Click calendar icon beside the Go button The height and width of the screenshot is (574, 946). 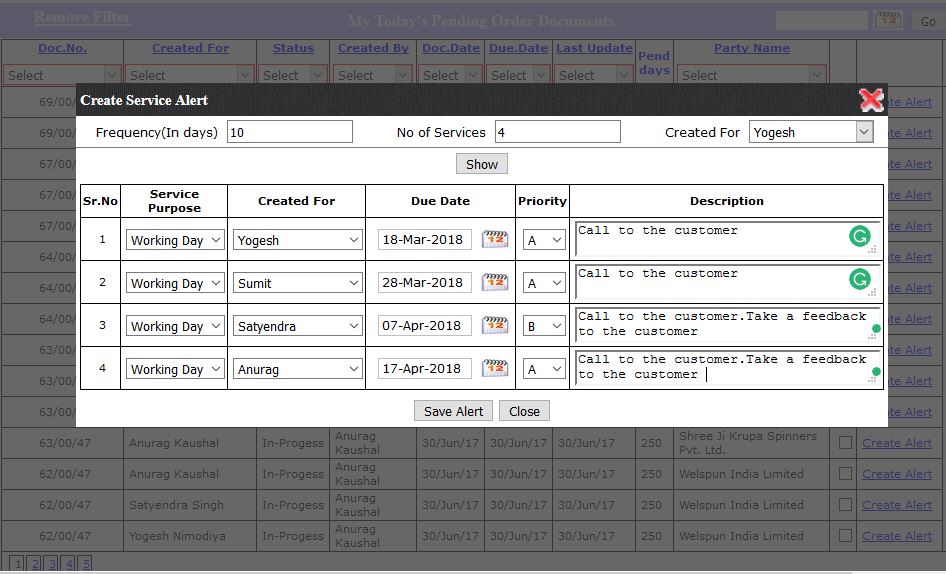click(x=888, y=20)
